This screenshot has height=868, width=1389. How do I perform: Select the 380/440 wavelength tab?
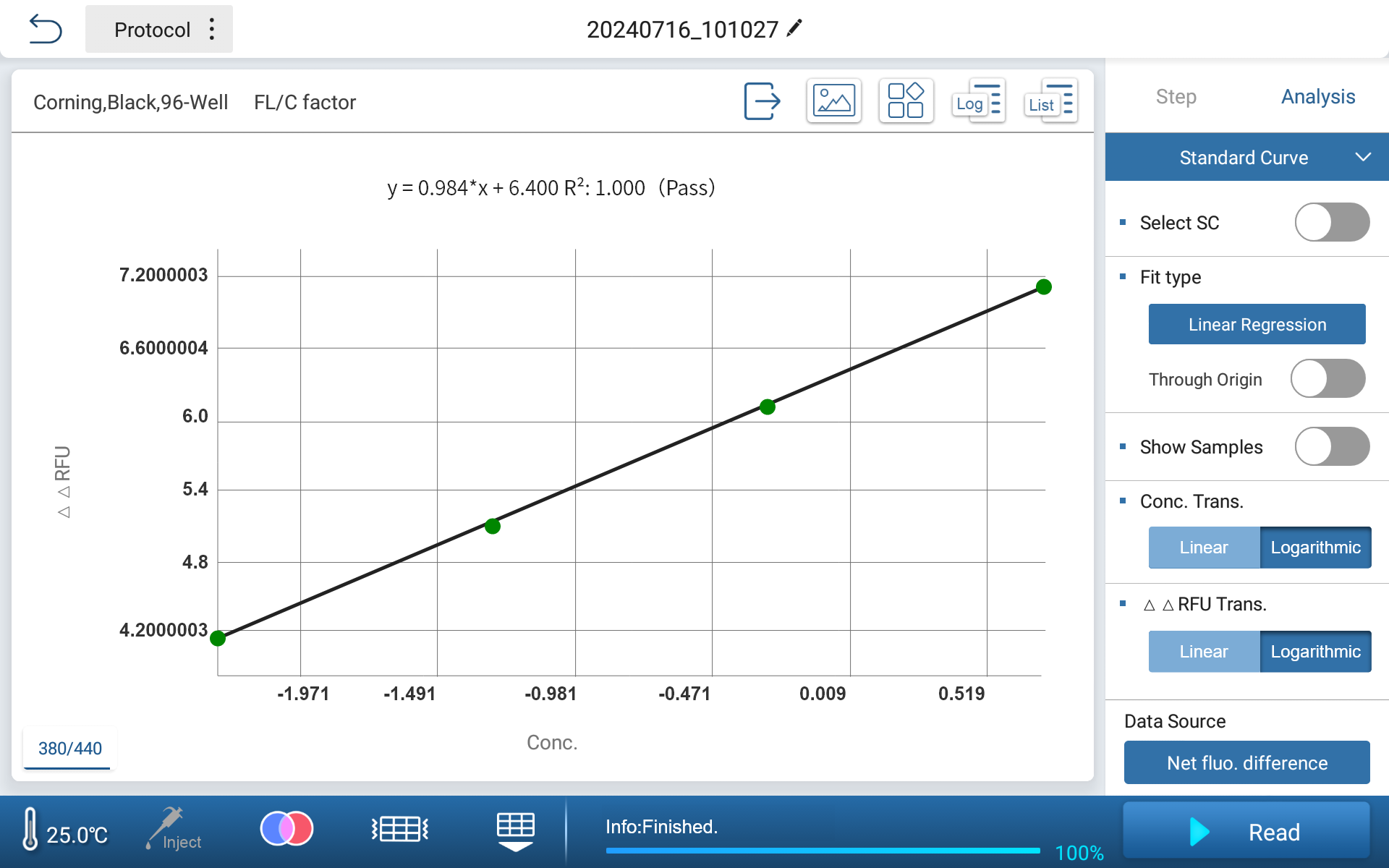coord(69,748)
